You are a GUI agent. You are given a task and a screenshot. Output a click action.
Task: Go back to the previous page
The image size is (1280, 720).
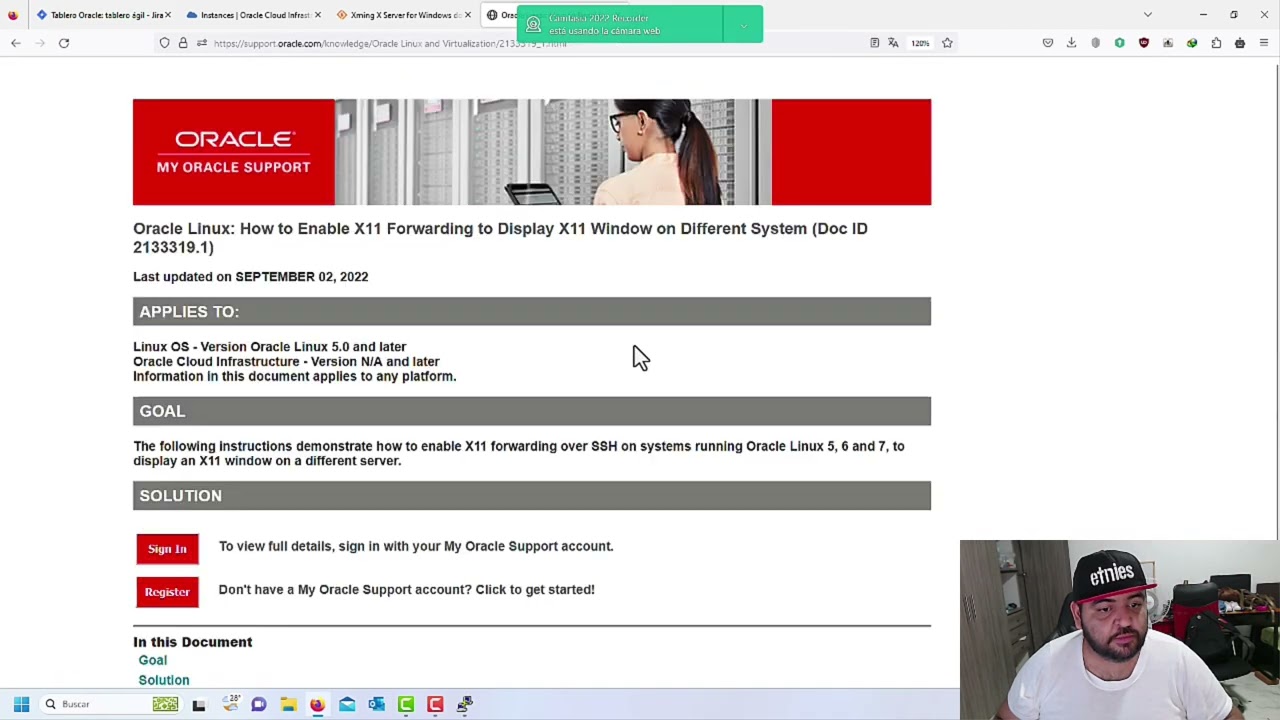16,43
